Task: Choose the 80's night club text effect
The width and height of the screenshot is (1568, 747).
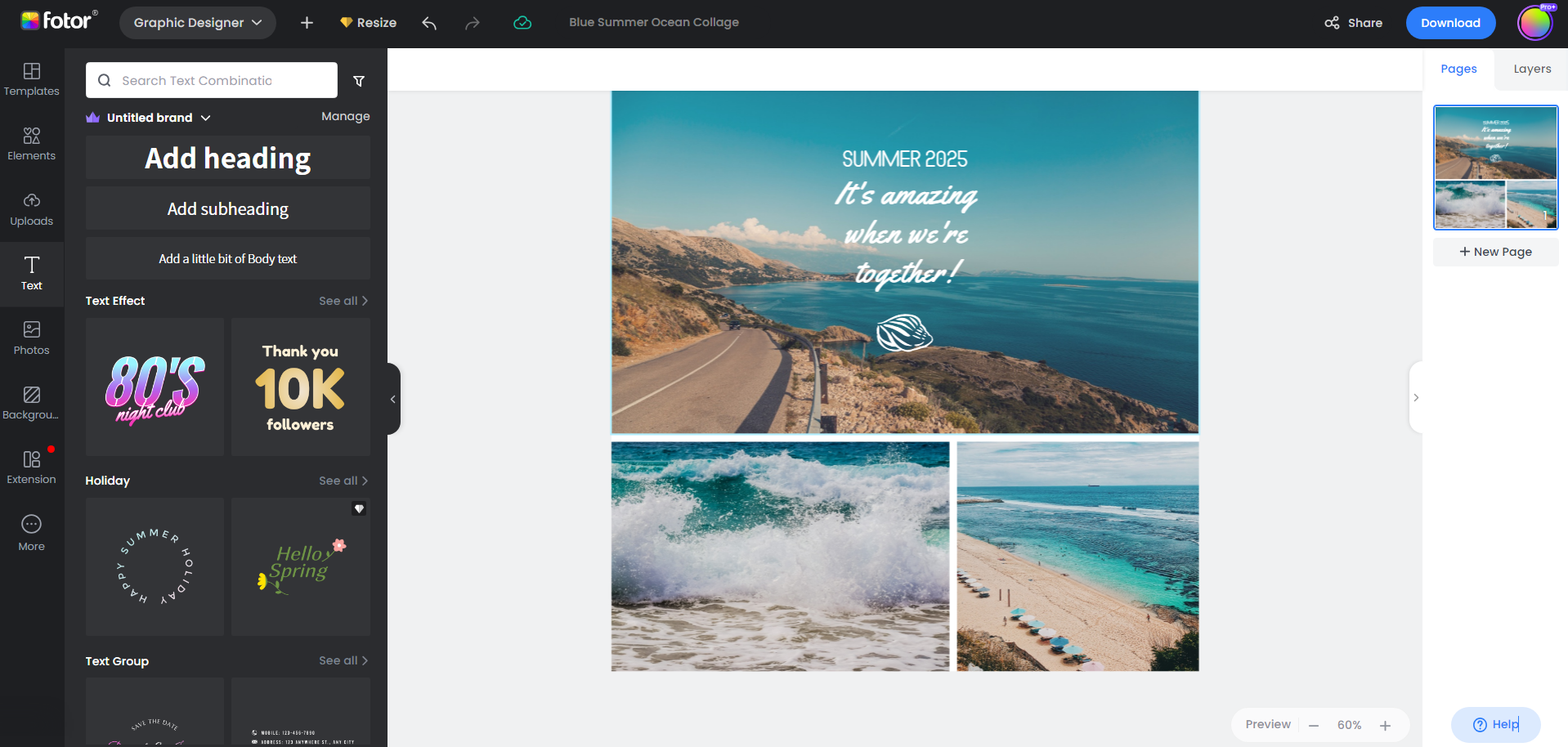Action: coord(155,387)
